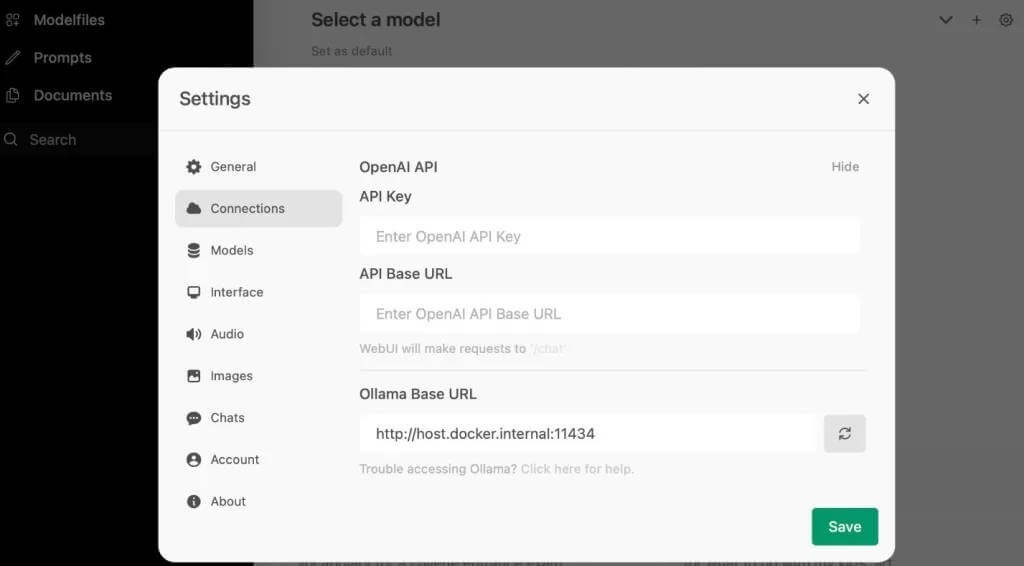The height and width of the screenshot is (566, 1024).
Task: Close the Settings dialog
Action: click(864, 99)
